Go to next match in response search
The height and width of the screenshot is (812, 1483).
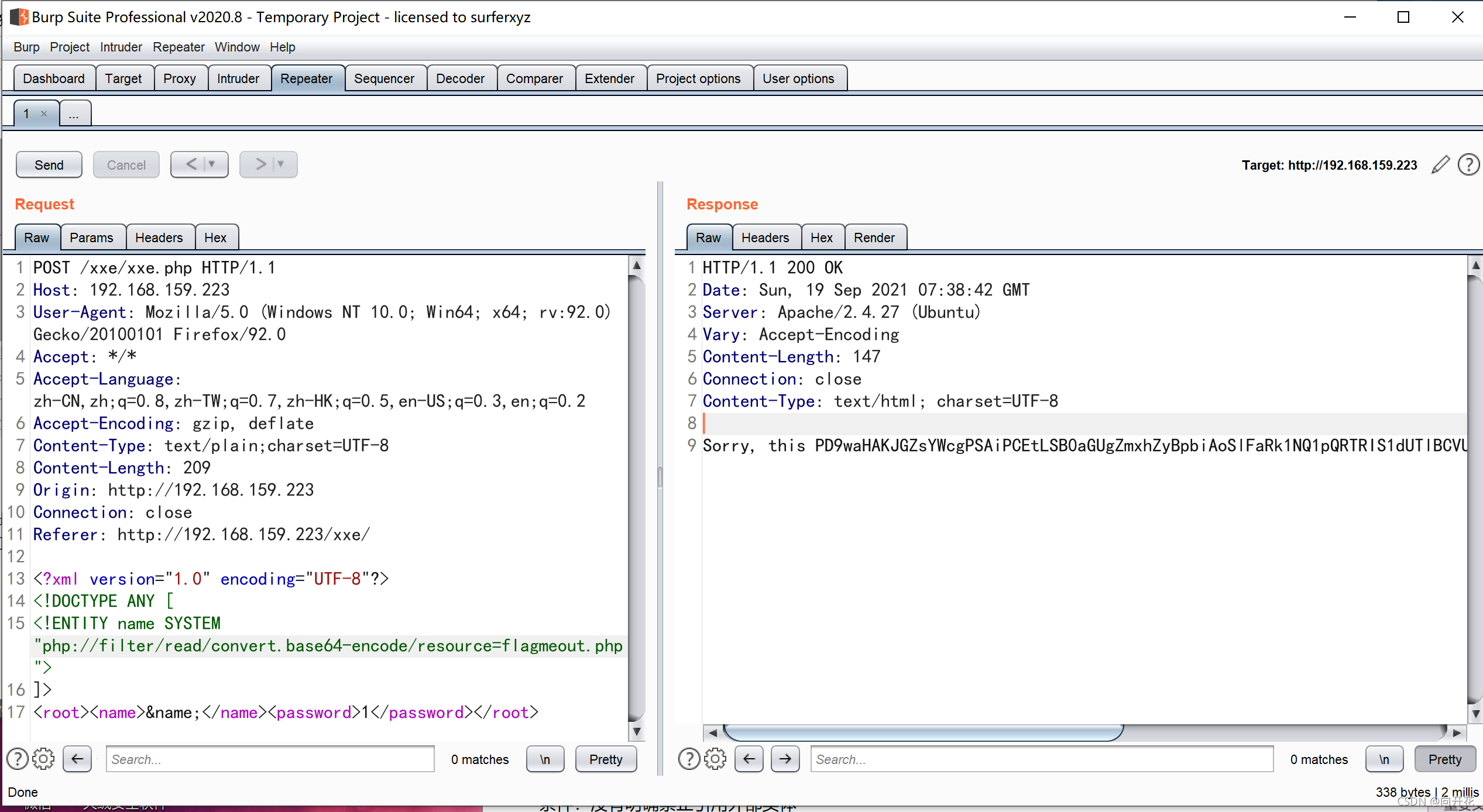tap(785, 759)
